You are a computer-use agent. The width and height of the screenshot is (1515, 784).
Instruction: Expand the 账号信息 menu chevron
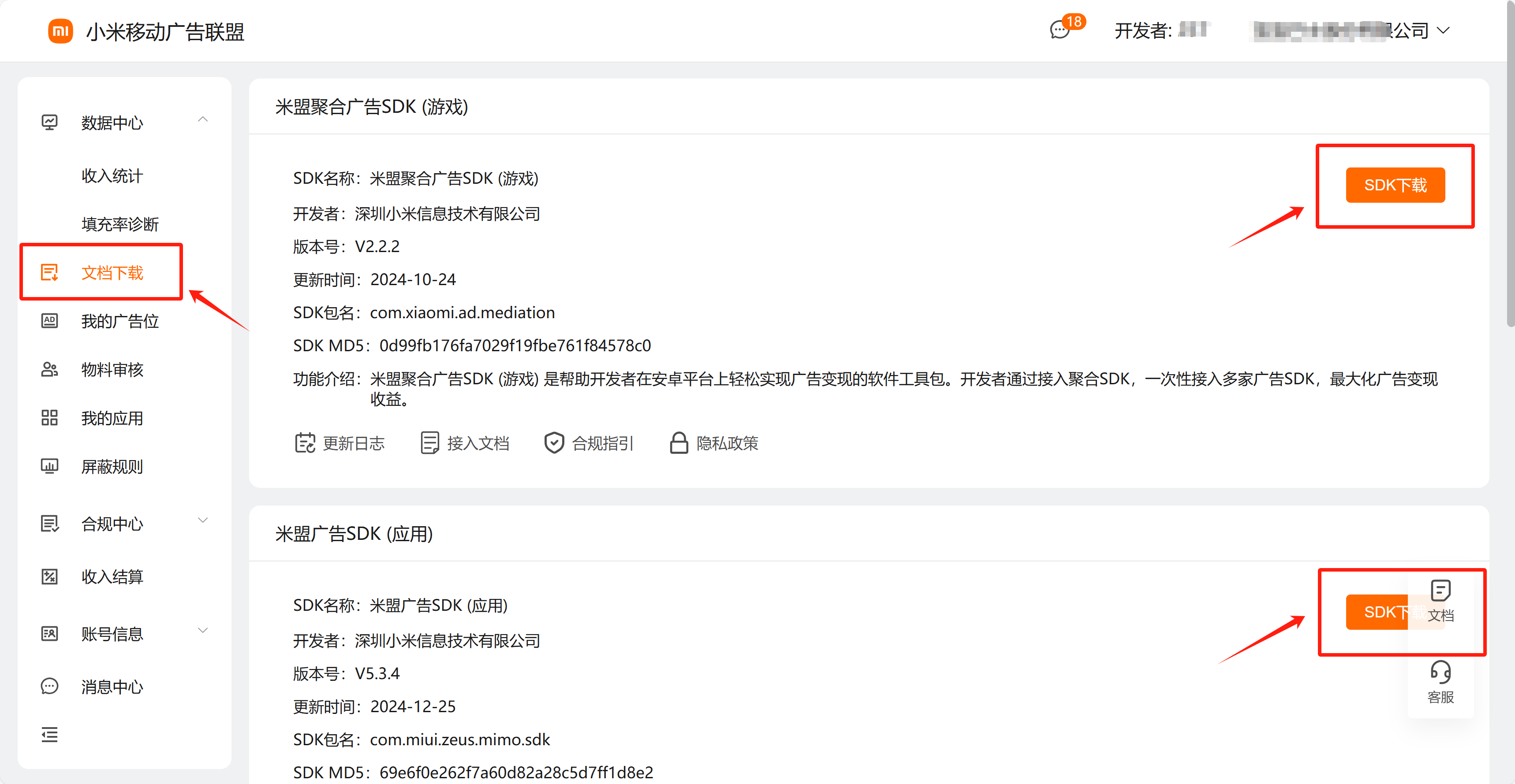coord(203,631)
